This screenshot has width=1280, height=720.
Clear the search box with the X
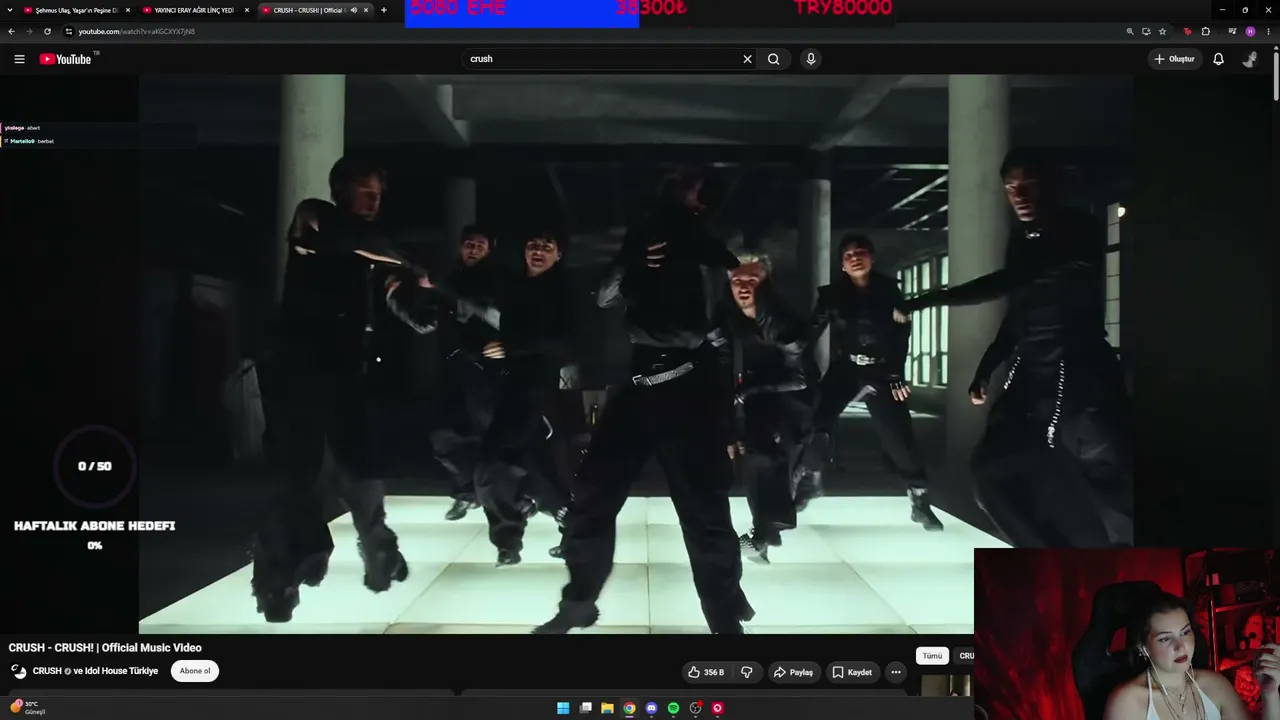click(747, 59)
